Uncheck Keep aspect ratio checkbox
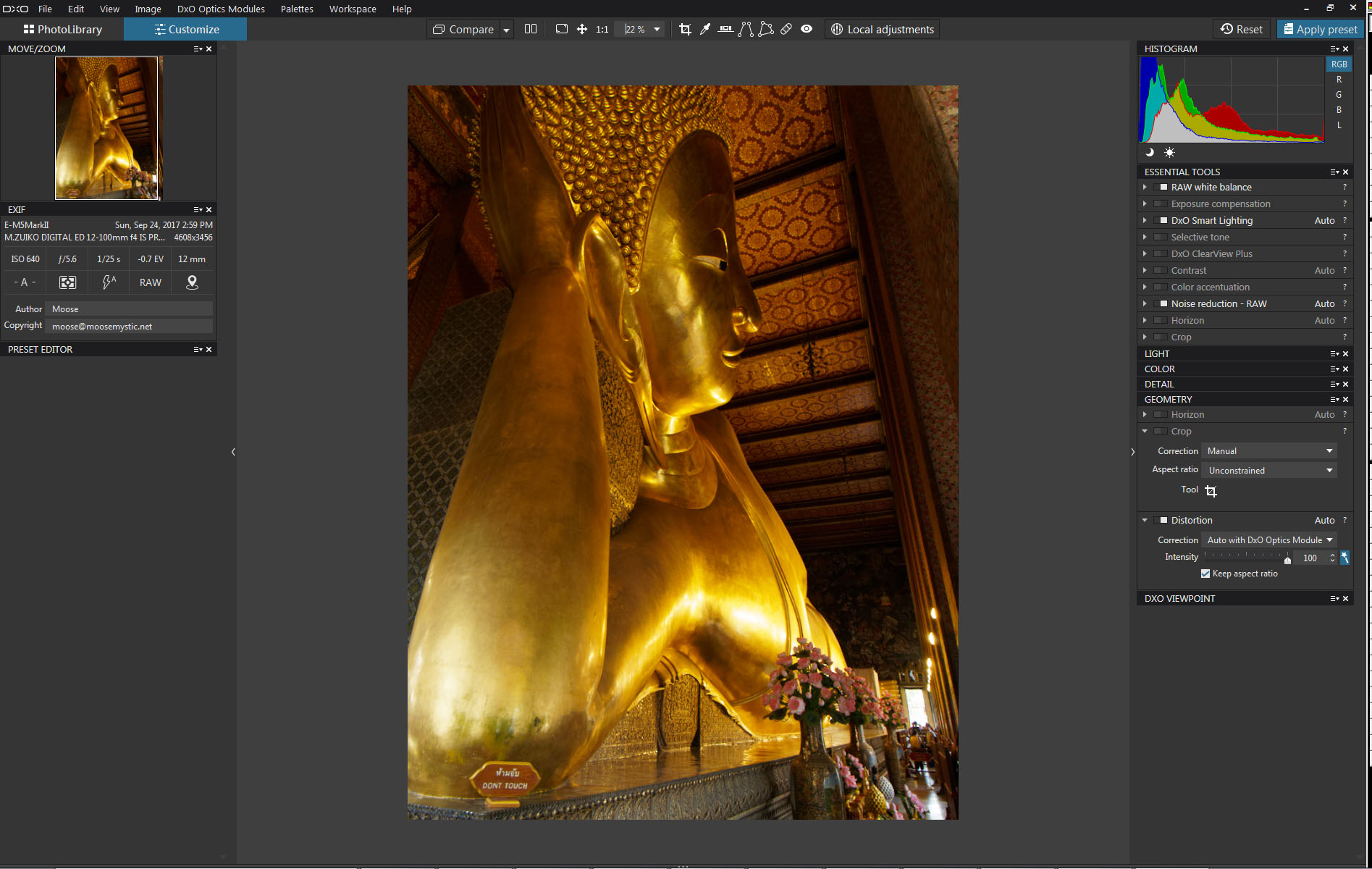1372x869 pixels. click(1205, 574)
